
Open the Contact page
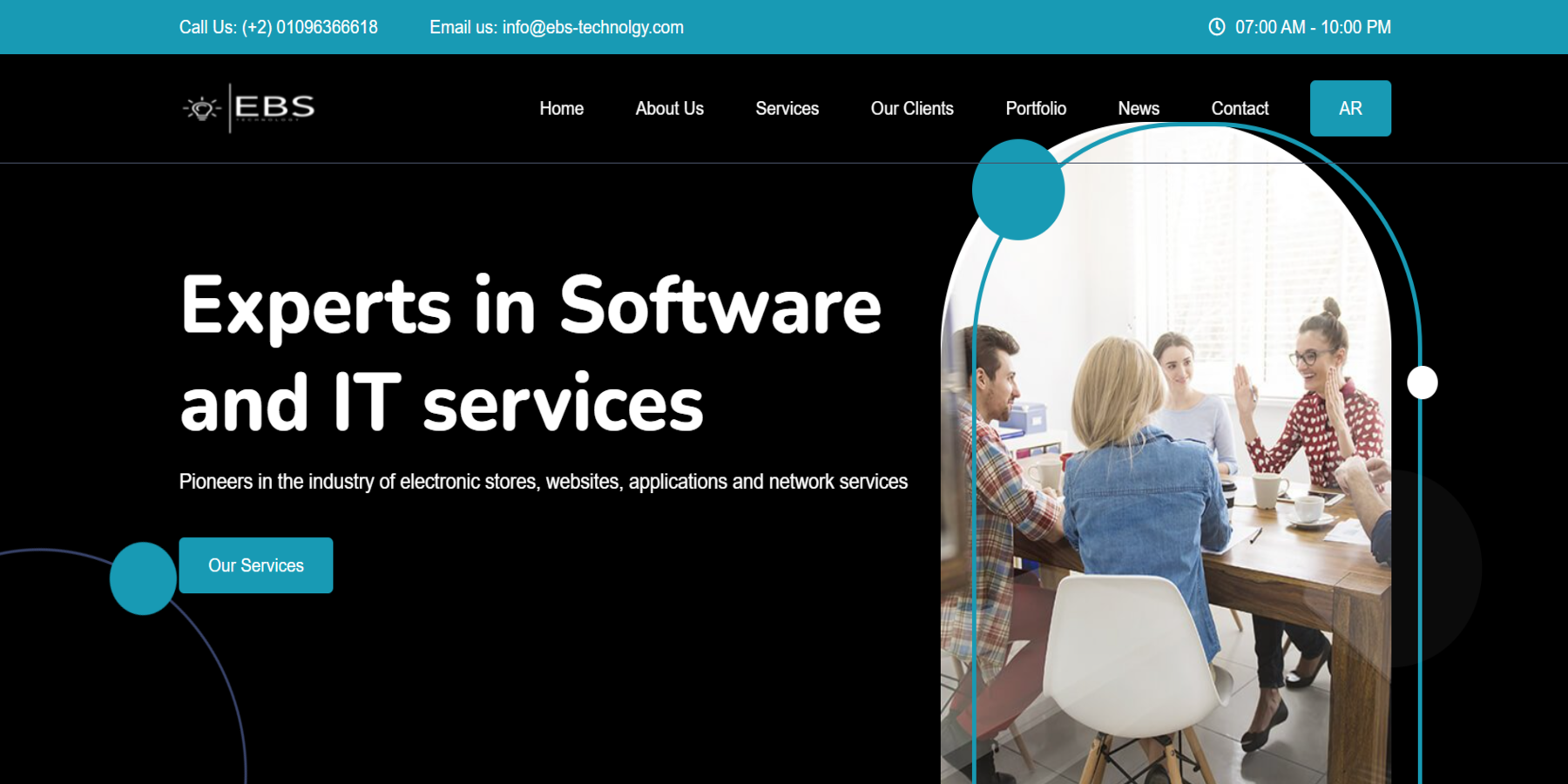click(1239, 109)
